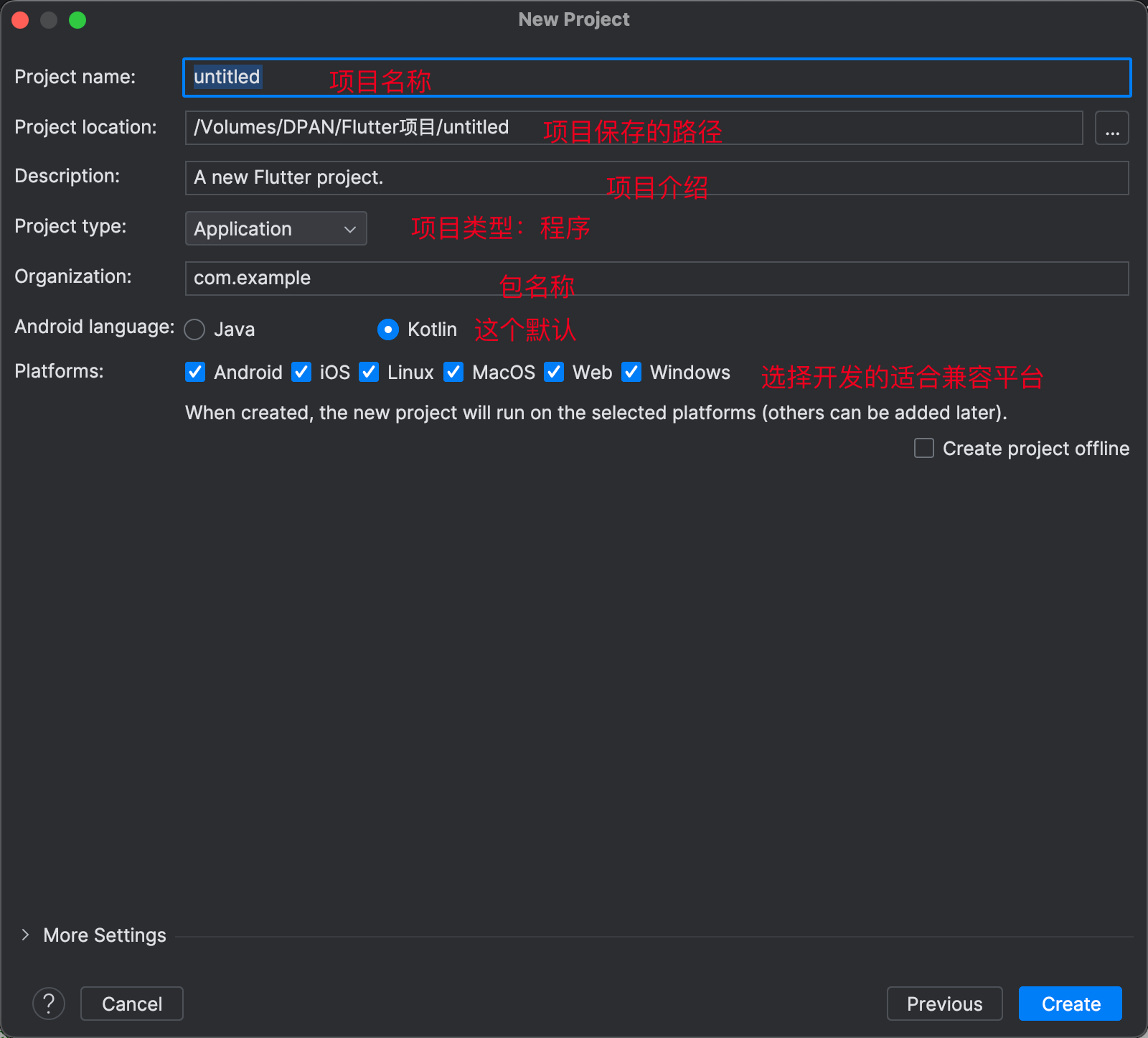Toggle the MacOS platform checkbox
The width and height of the screenshot is (1148, 1038).
[x=453, y=372]
